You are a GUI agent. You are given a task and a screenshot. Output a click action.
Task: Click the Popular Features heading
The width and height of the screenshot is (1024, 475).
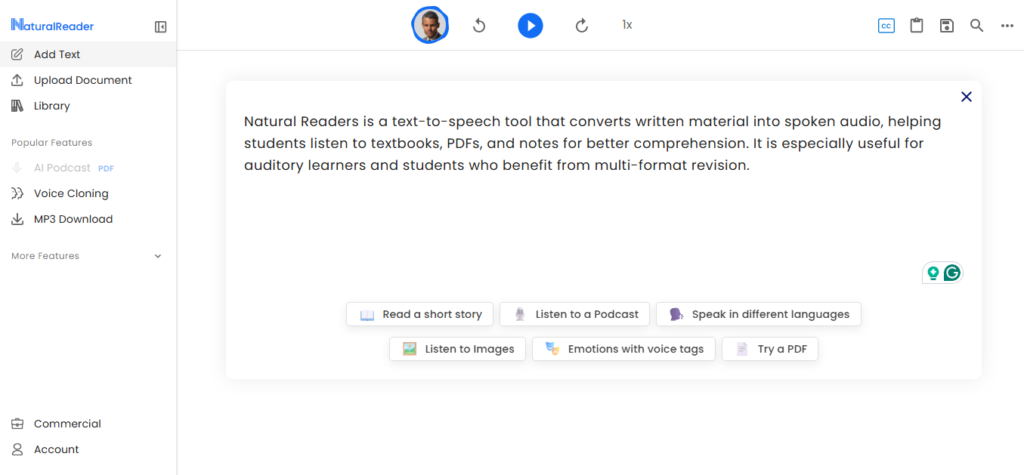[x=52, y=142]
